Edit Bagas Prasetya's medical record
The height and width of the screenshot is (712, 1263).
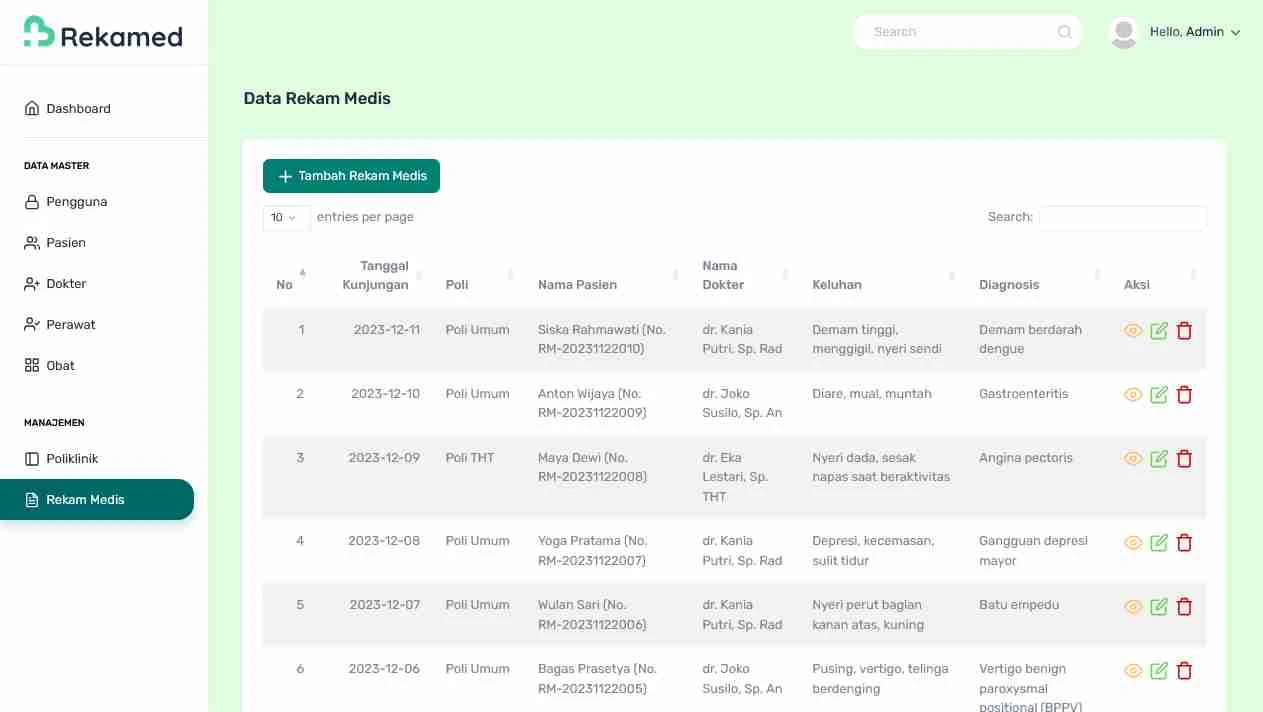(x=1159, y=671)
